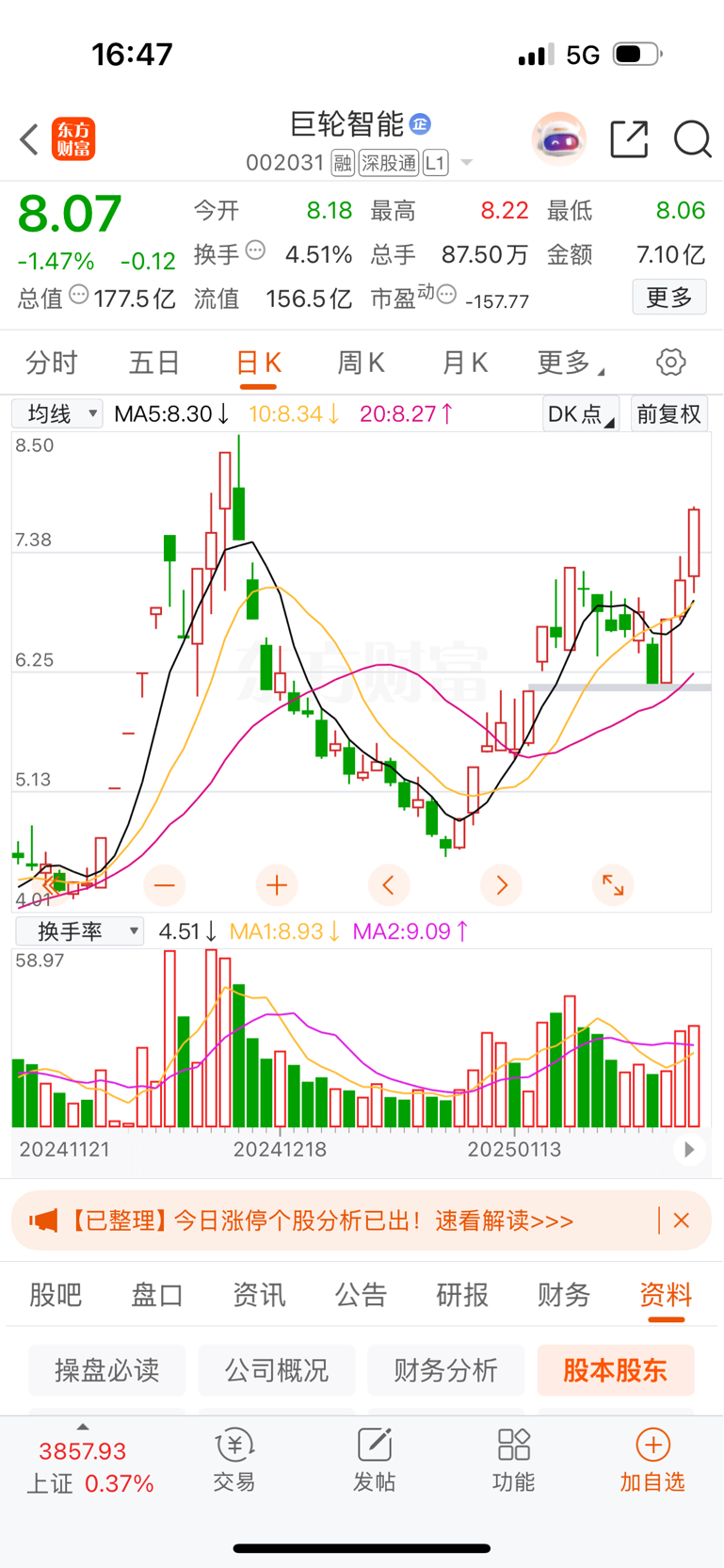Tap the turnover rate bar chart

pos(362,1039)
